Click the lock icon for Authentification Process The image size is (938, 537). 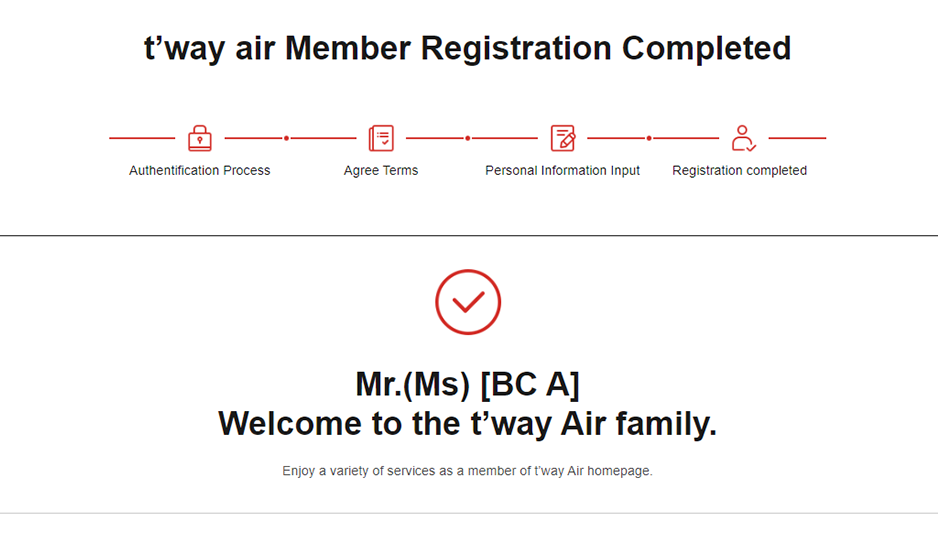(200, 138)
